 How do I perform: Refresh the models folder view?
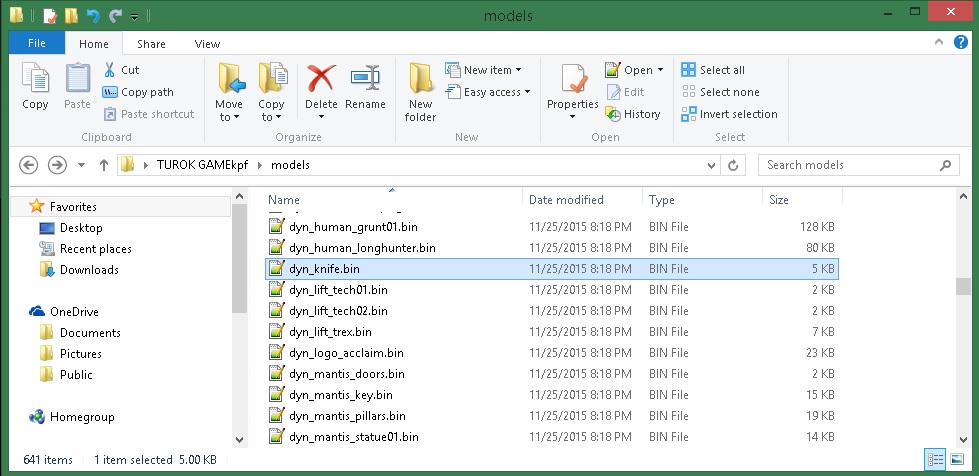pyautogui.click(x=734, y=165)
